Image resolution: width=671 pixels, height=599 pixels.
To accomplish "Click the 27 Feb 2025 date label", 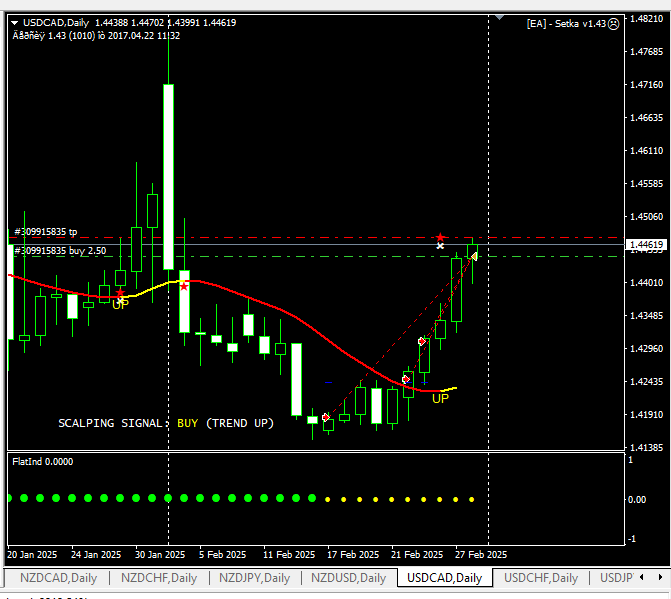I will point(481,555).
